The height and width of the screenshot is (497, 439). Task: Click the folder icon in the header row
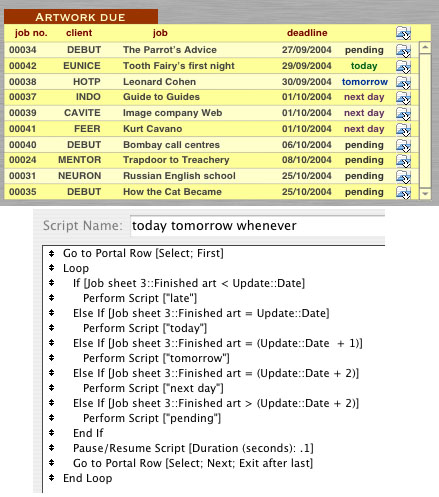(x=403, y=33)
